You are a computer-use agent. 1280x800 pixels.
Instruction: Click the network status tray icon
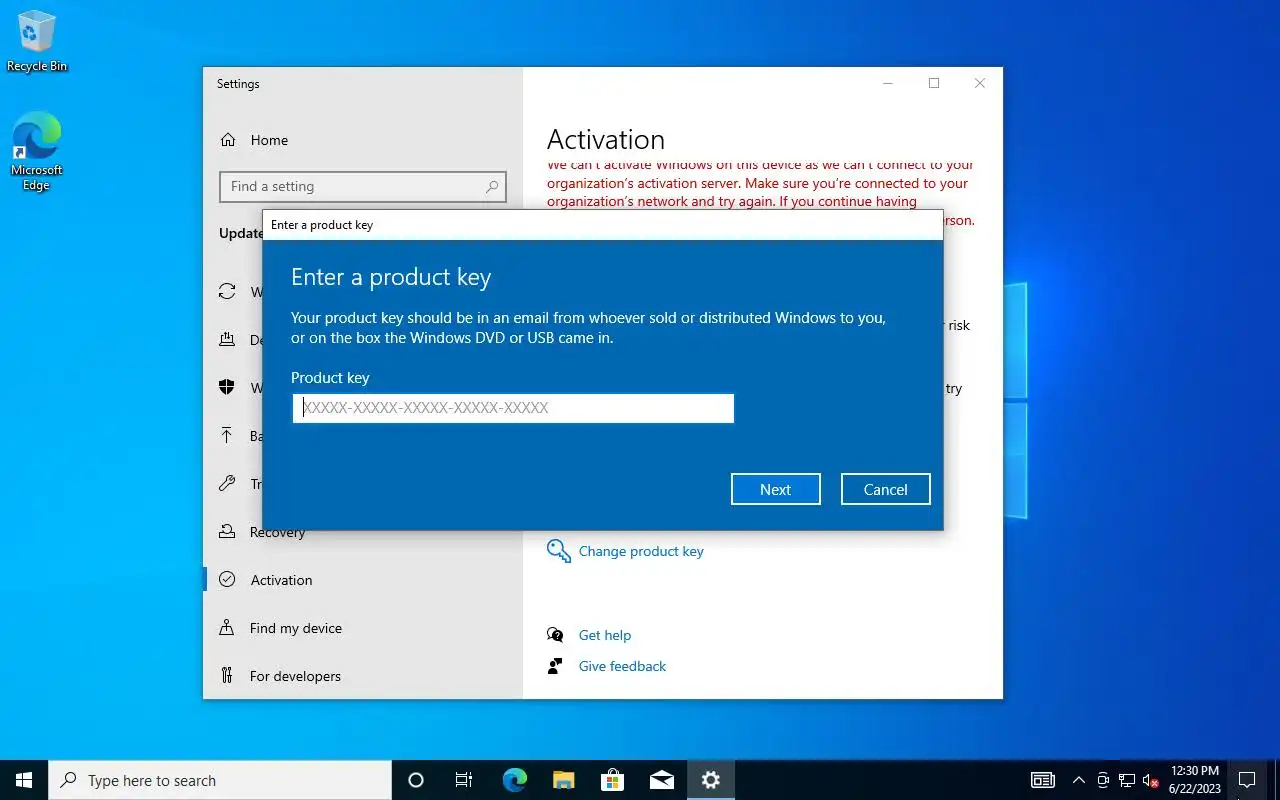(1127, 780)
